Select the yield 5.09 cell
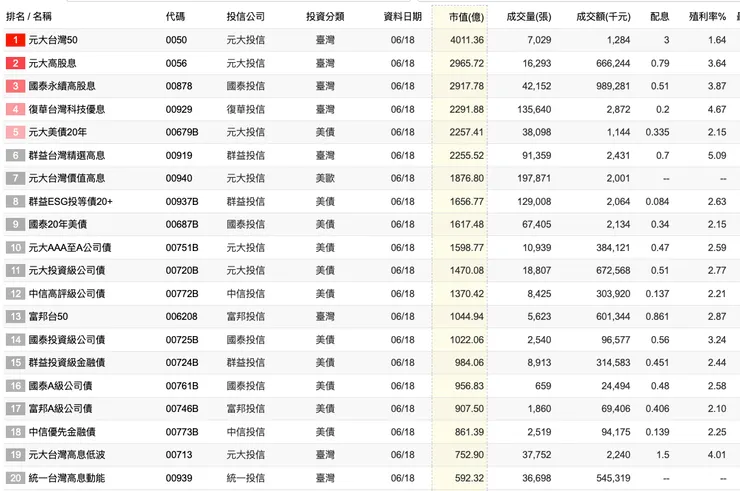Image resolution: width=740 pixels, height=491 pixels. click(716, 155)
